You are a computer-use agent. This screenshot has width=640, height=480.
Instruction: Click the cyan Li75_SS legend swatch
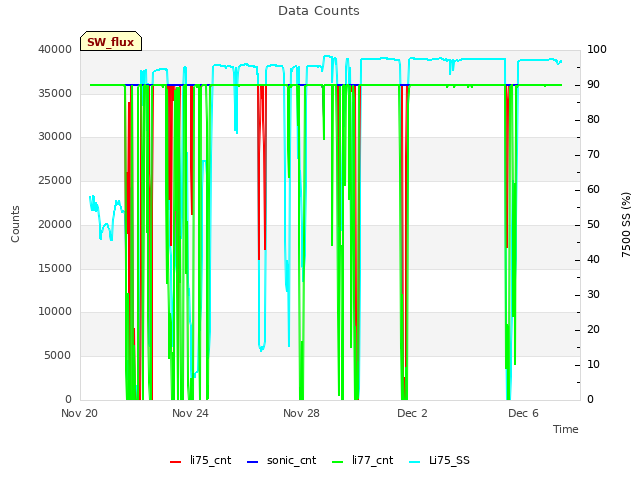click(414, 462)
